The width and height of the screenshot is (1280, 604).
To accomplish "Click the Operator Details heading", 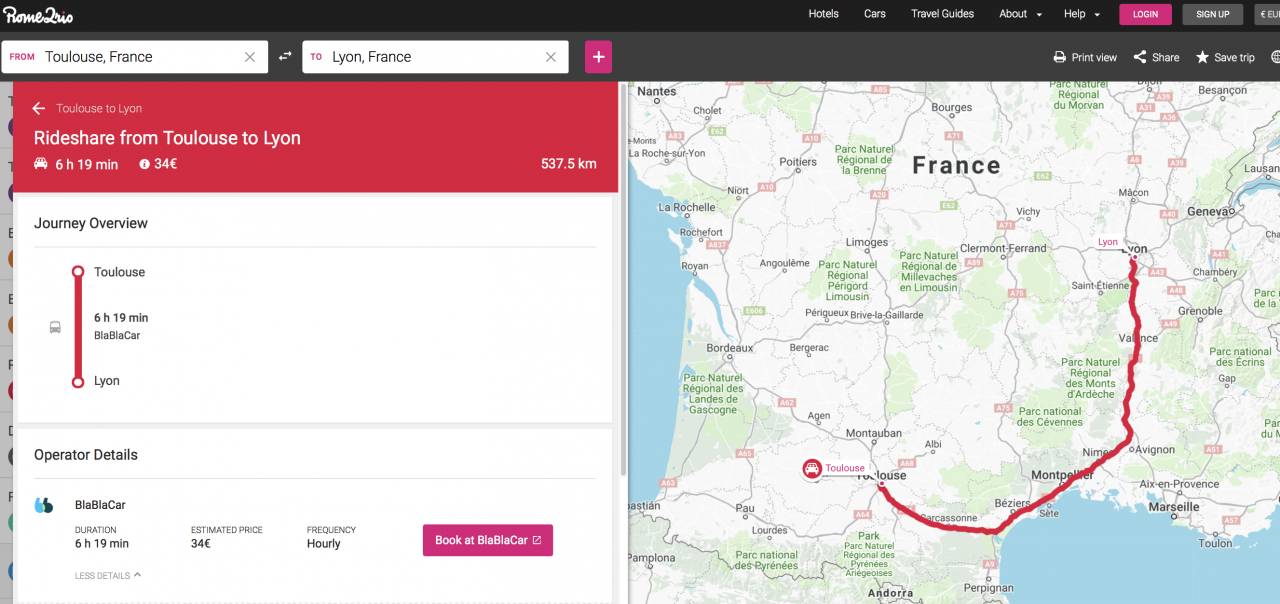I will [86, 454].
